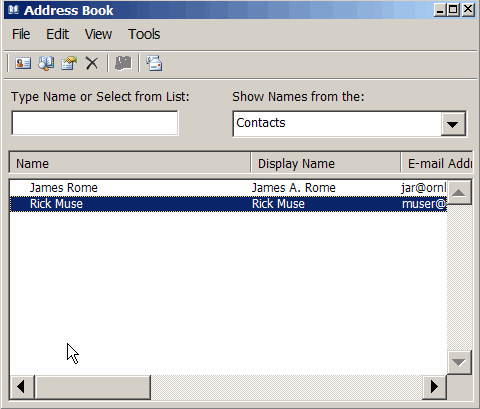Open the File menu
The image size is (480, 409).
click(21, 34)
